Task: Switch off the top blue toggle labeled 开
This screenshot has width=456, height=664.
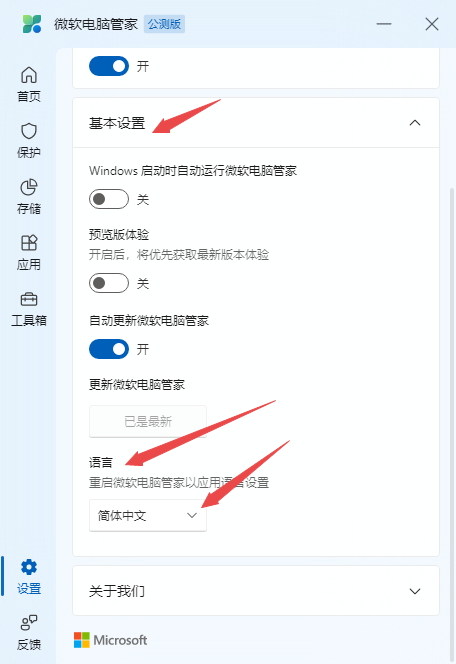Action: tap(109, 66)
